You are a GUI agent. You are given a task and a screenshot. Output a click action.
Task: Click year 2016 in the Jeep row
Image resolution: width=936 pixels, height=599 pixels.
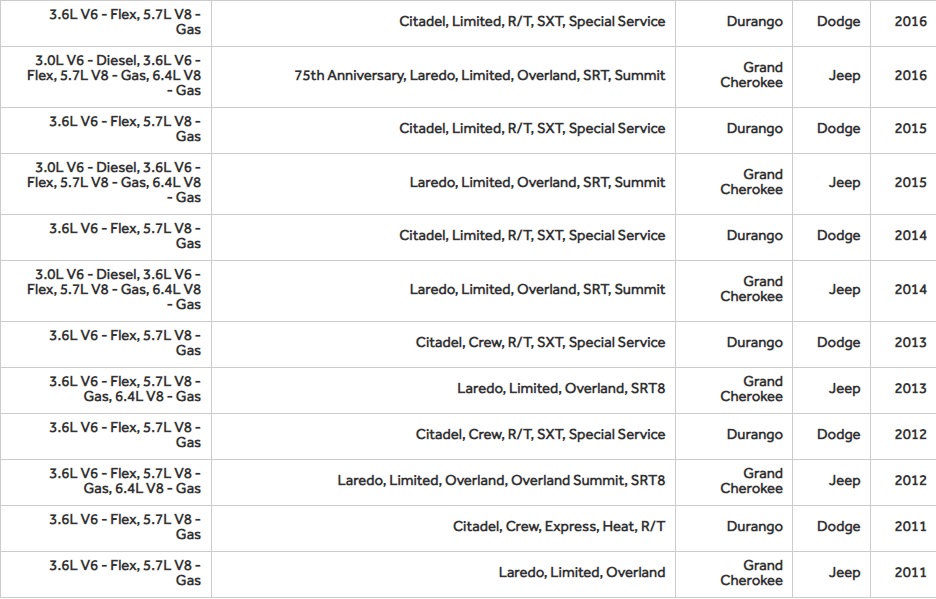(910, 76)
